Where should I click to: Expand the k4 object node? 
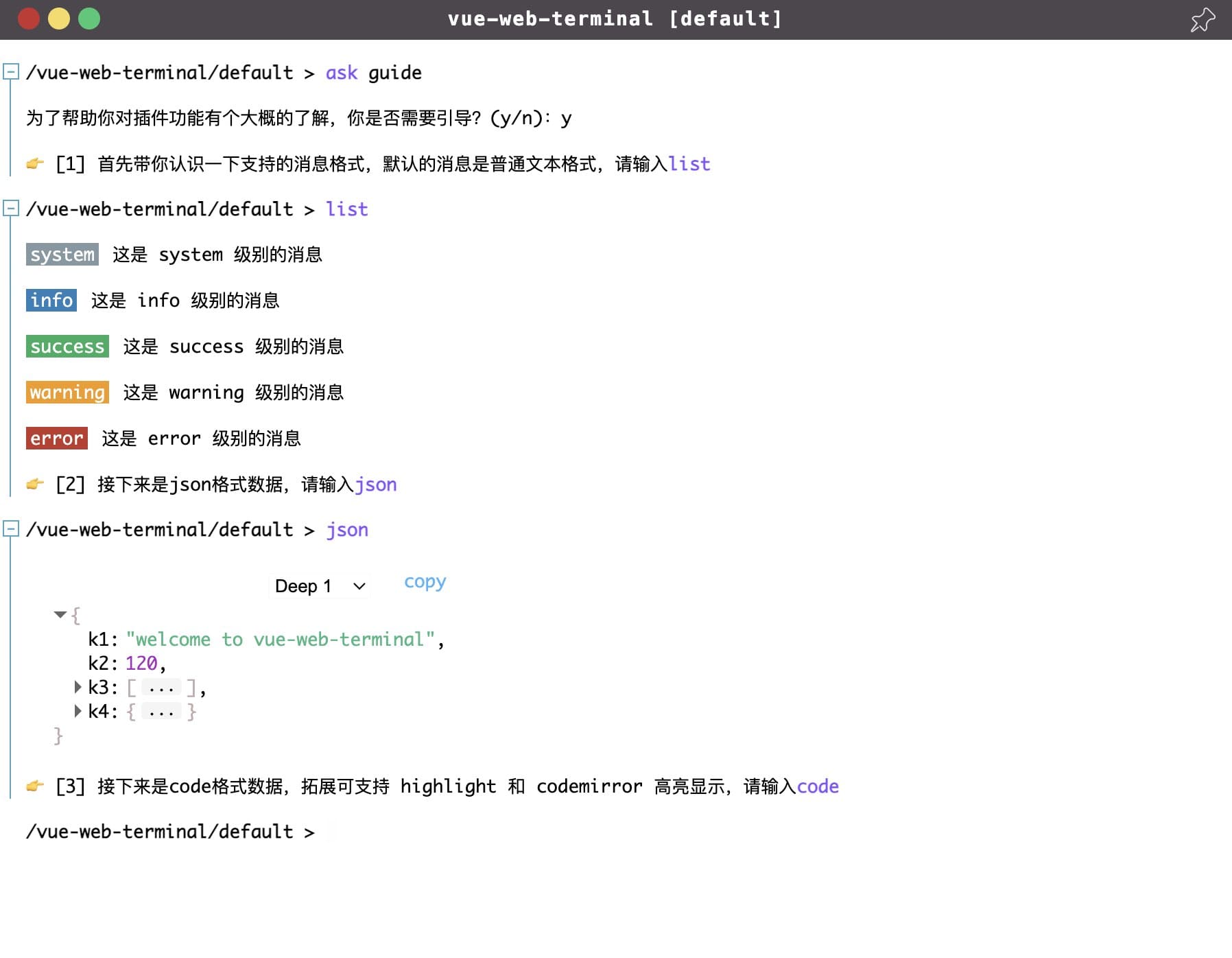pos(78,711)
